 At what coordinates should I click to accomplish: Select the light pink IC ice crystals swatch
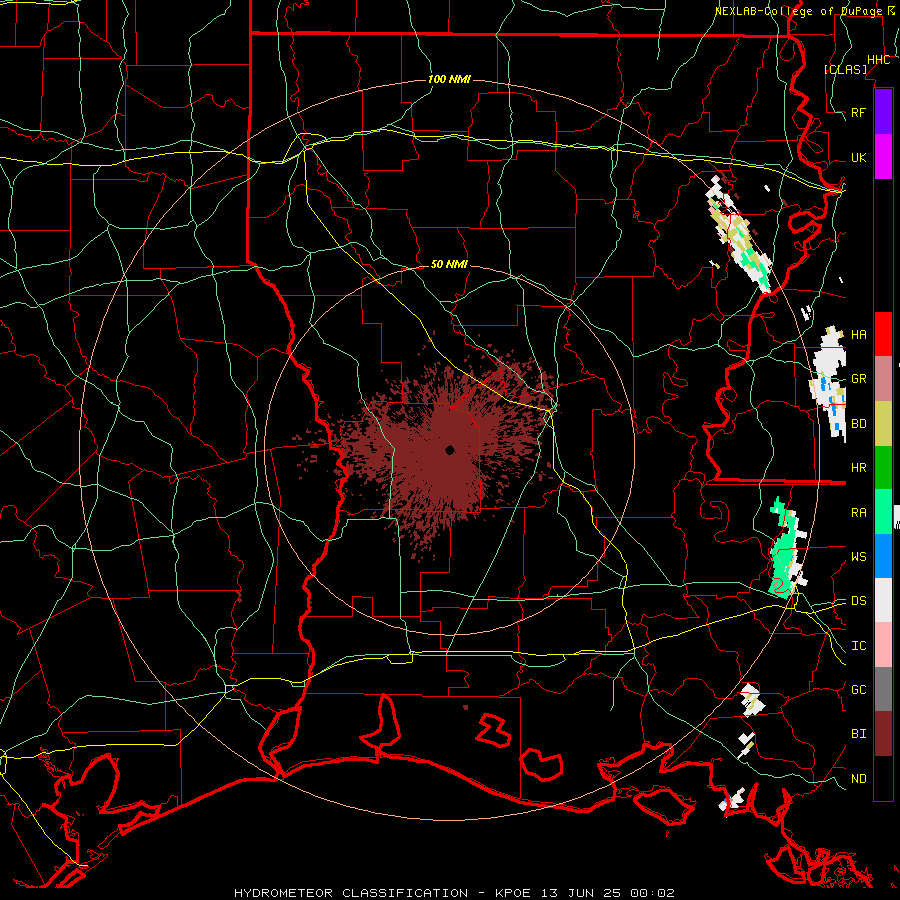[883, 645]
